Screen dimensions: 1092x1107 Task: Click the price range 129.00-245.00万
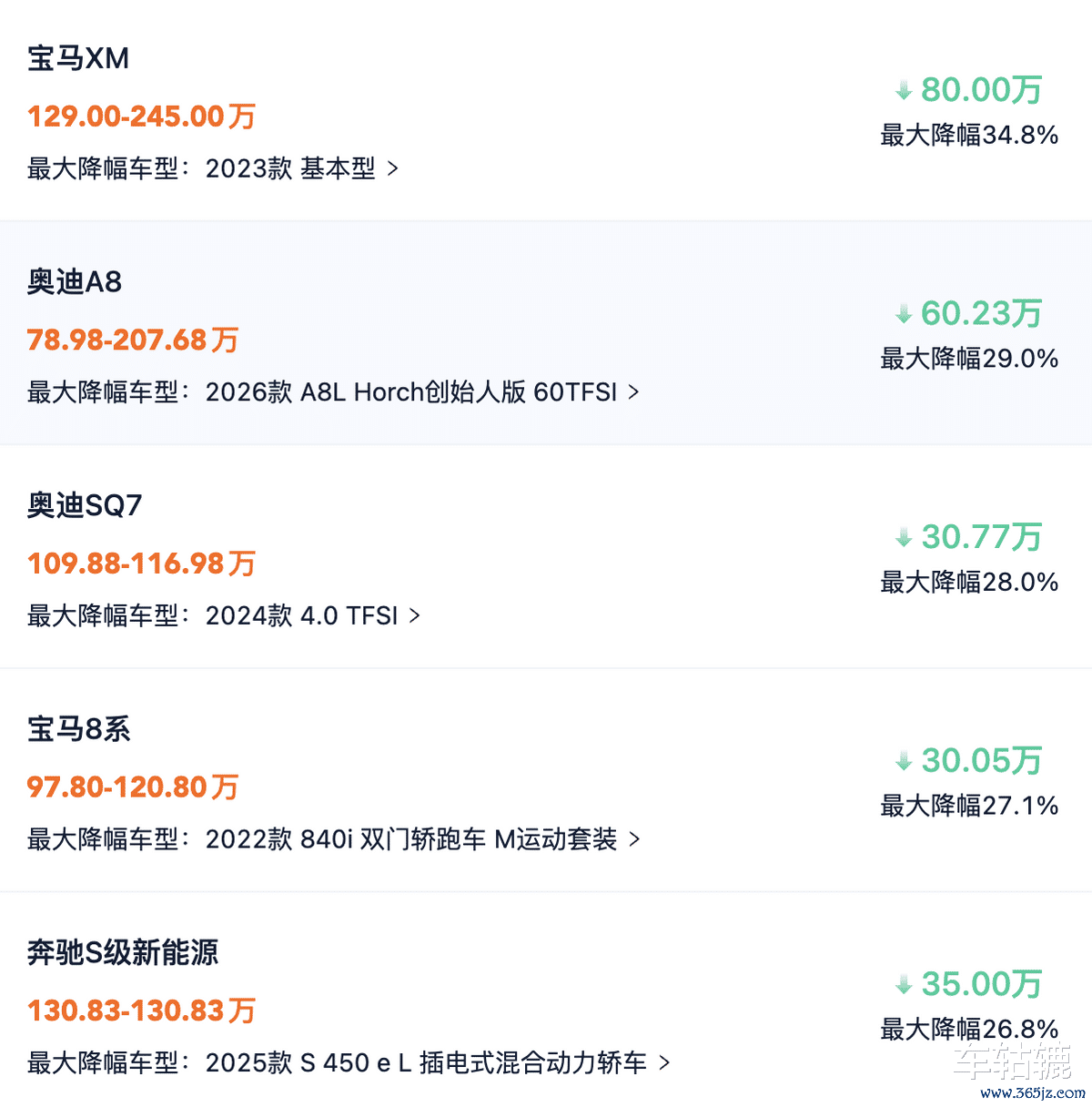[141, 117]
